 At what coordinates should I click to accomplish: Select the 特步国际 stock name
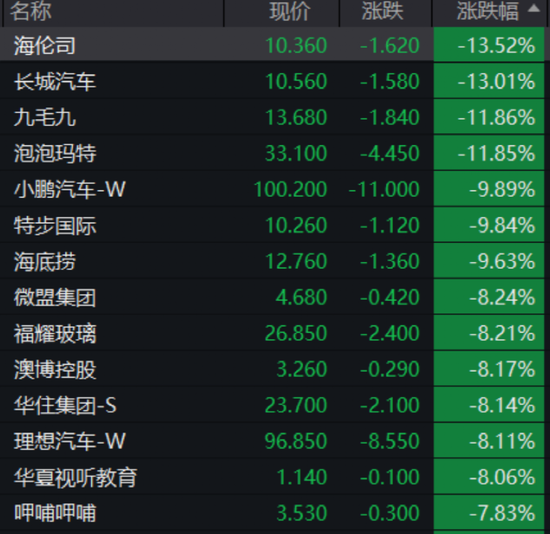point(55,225)
